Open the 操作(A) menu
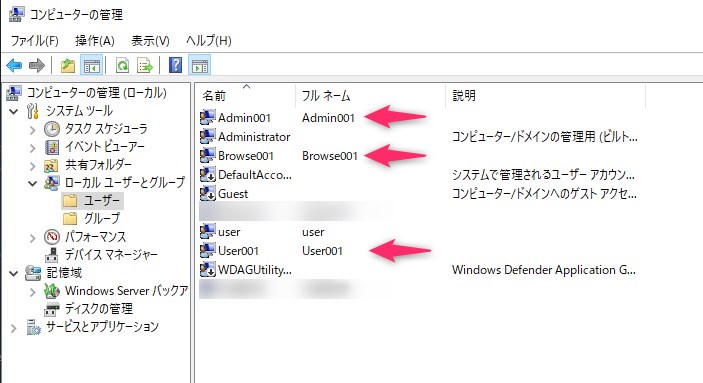This screenshot has height=383, width=703. [95, 41]
